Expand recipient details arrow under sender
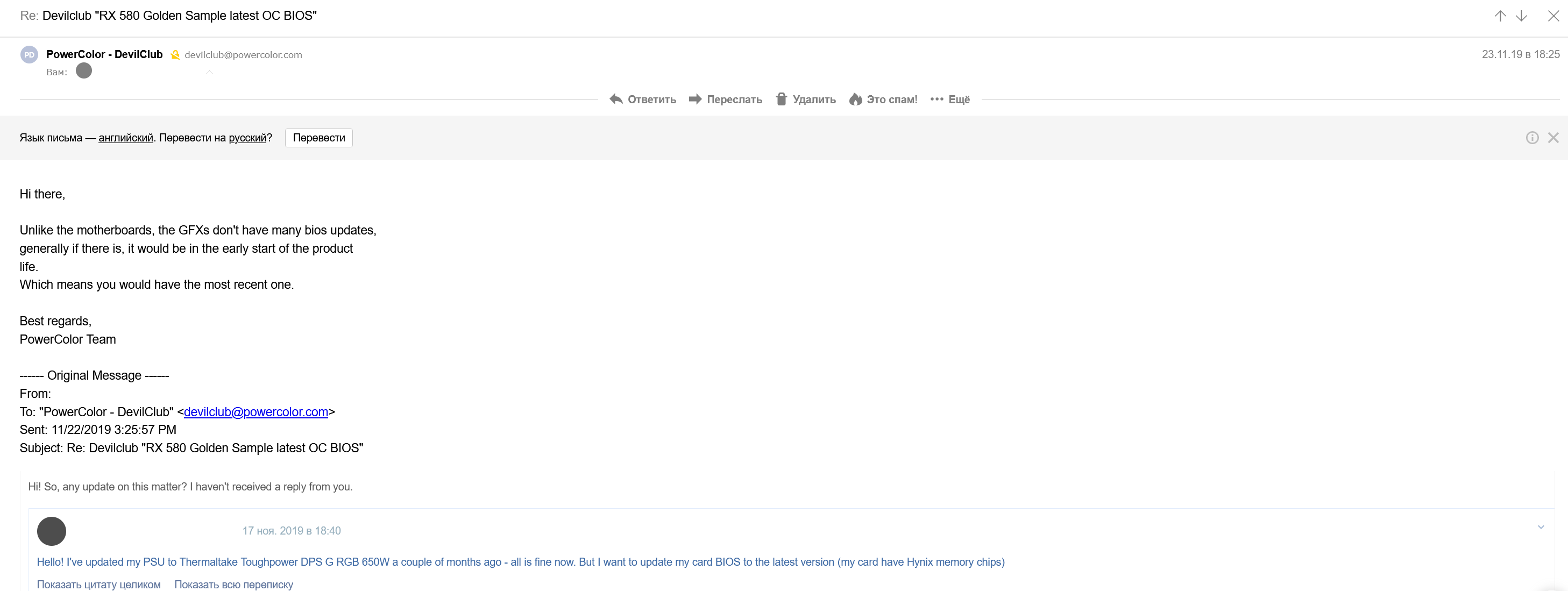Screen dimensions: 1568x591 (x=209, y=73)
